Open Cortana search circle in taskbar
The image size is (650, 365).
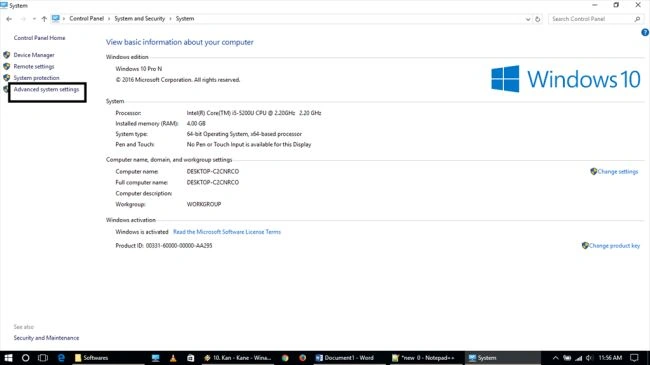25,358
